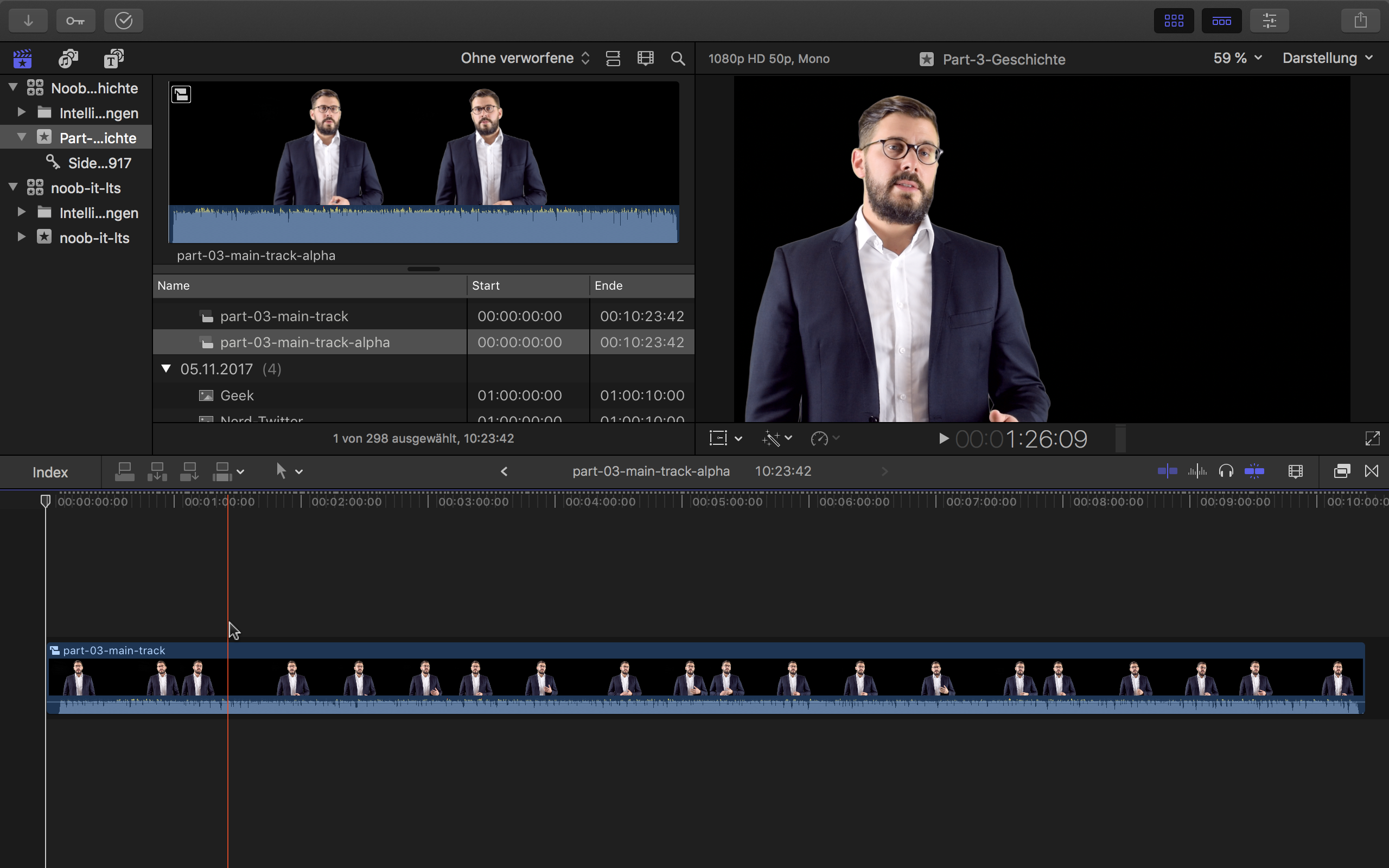Screen dimensions: 1389x868
Task: Open the retime speed menu
Action: (x=825, y=438)
